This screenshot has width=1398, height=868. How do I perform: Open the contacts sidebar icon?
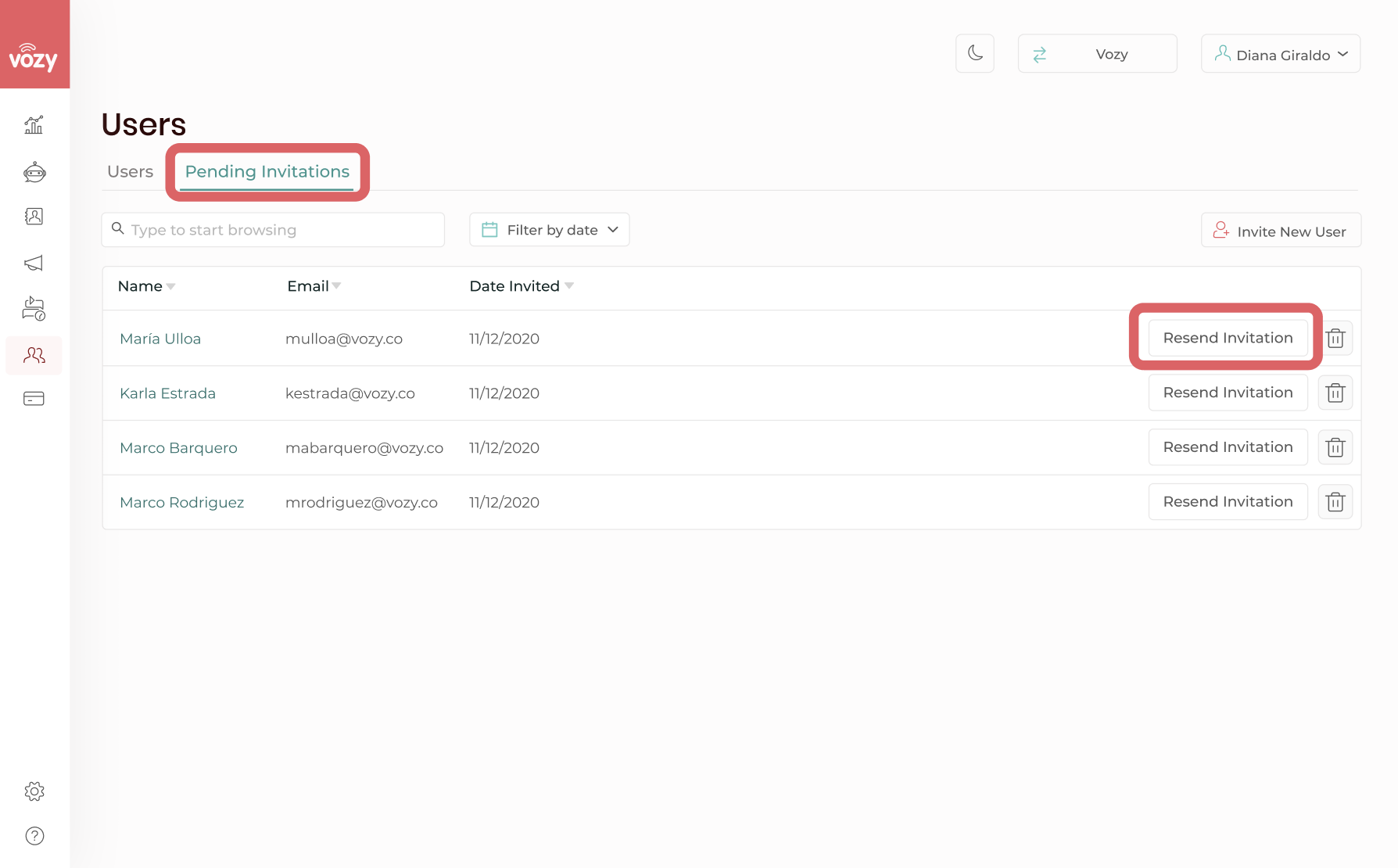34,217
